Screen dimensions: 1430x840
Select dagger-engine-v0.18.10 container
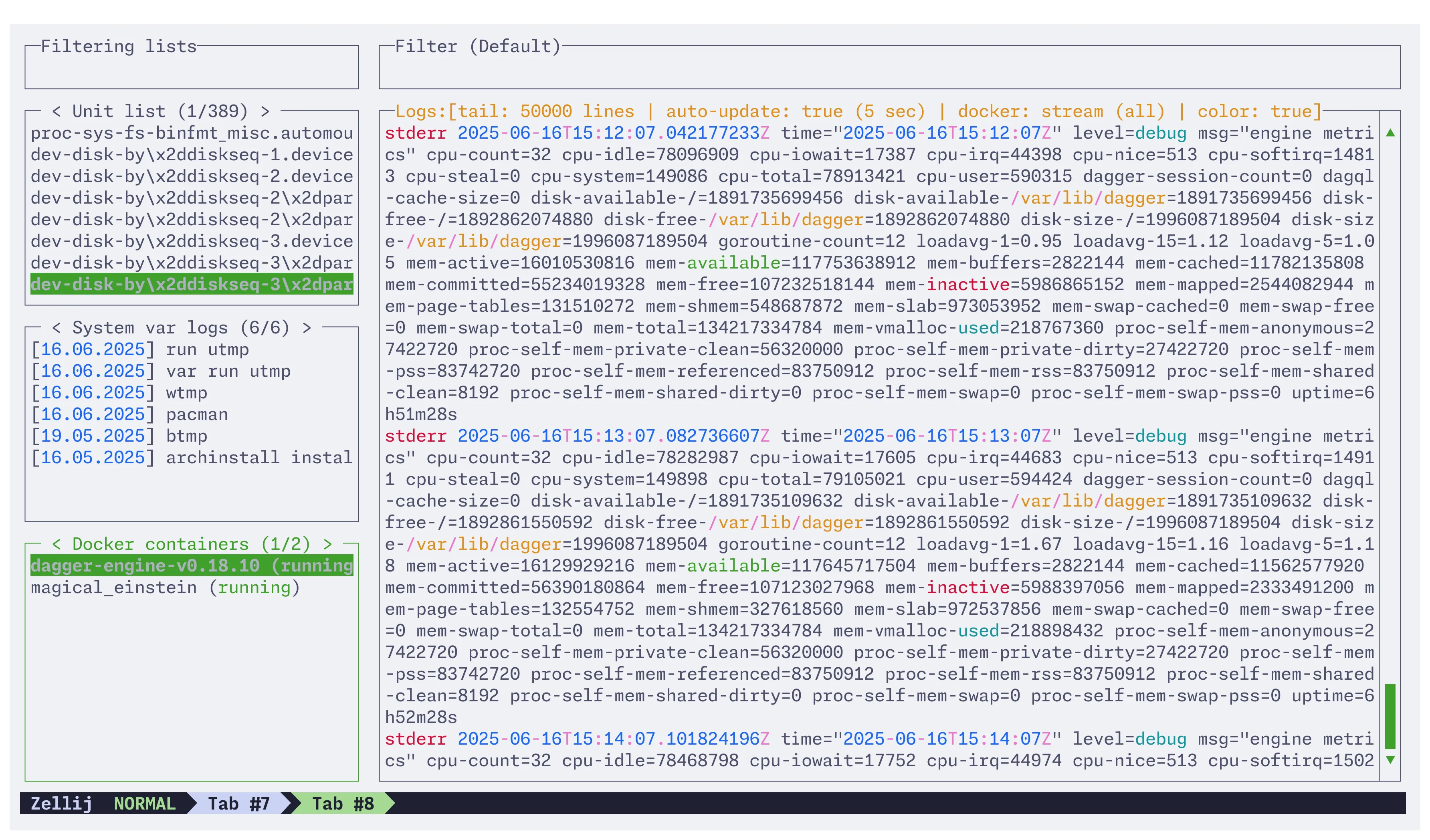click(192, 566)
